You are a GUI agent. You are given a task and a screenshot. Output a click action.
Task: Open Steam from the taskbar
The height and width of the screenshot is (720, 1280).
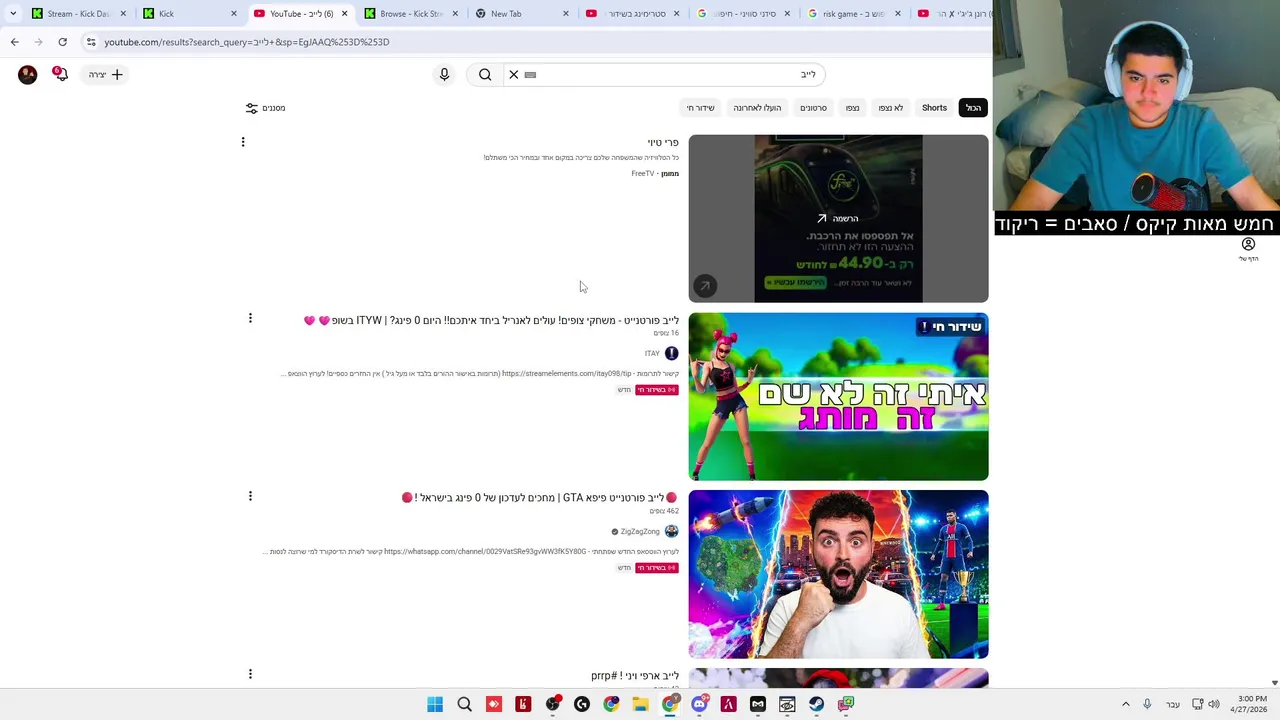coord(816,704)
